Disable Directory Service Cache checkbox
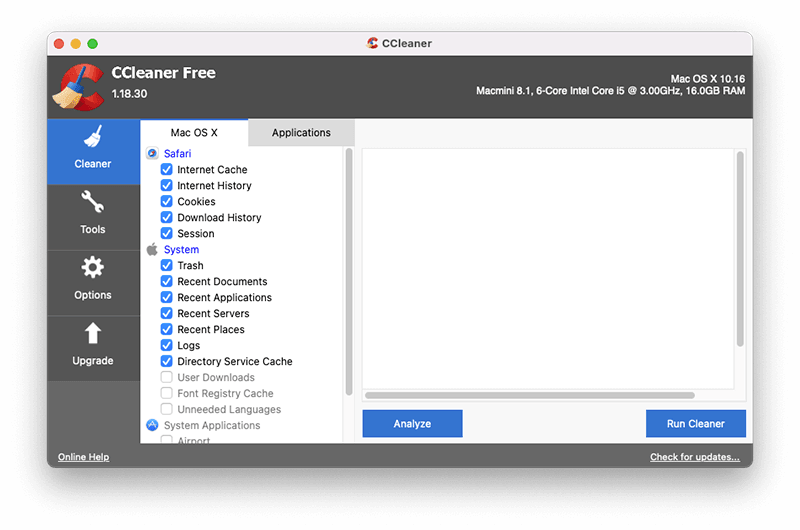800x530 pixels. click(166, 361)
